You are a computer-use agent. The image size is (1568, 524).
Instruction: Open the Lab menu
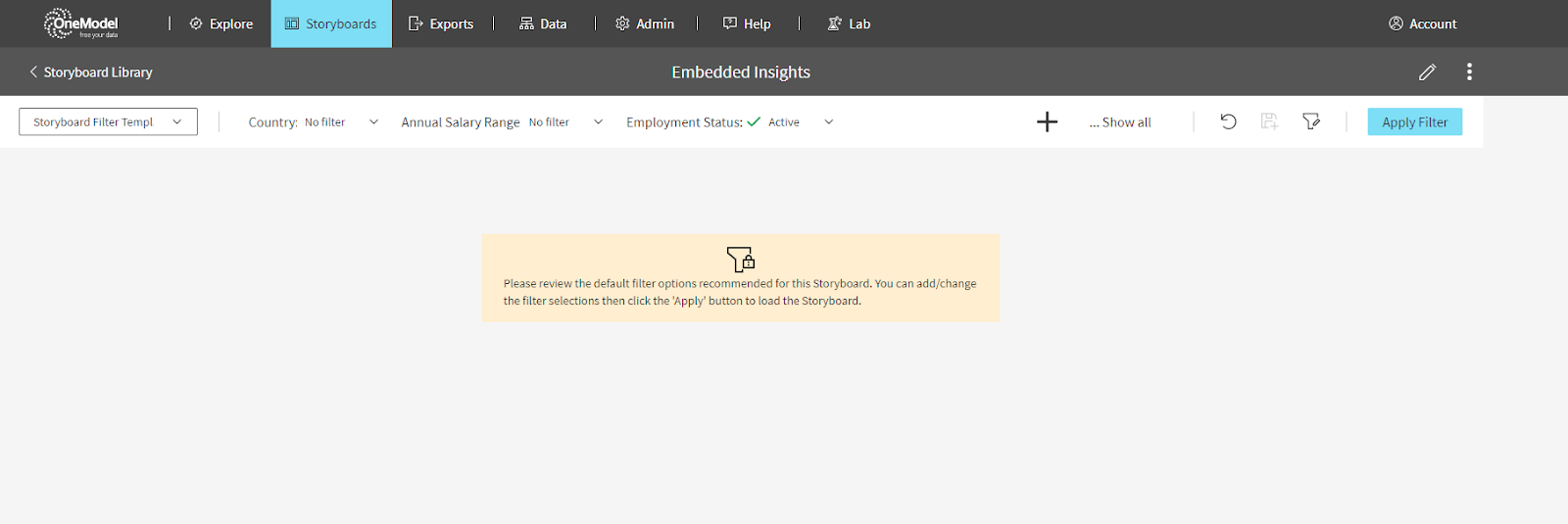point(849,24)
